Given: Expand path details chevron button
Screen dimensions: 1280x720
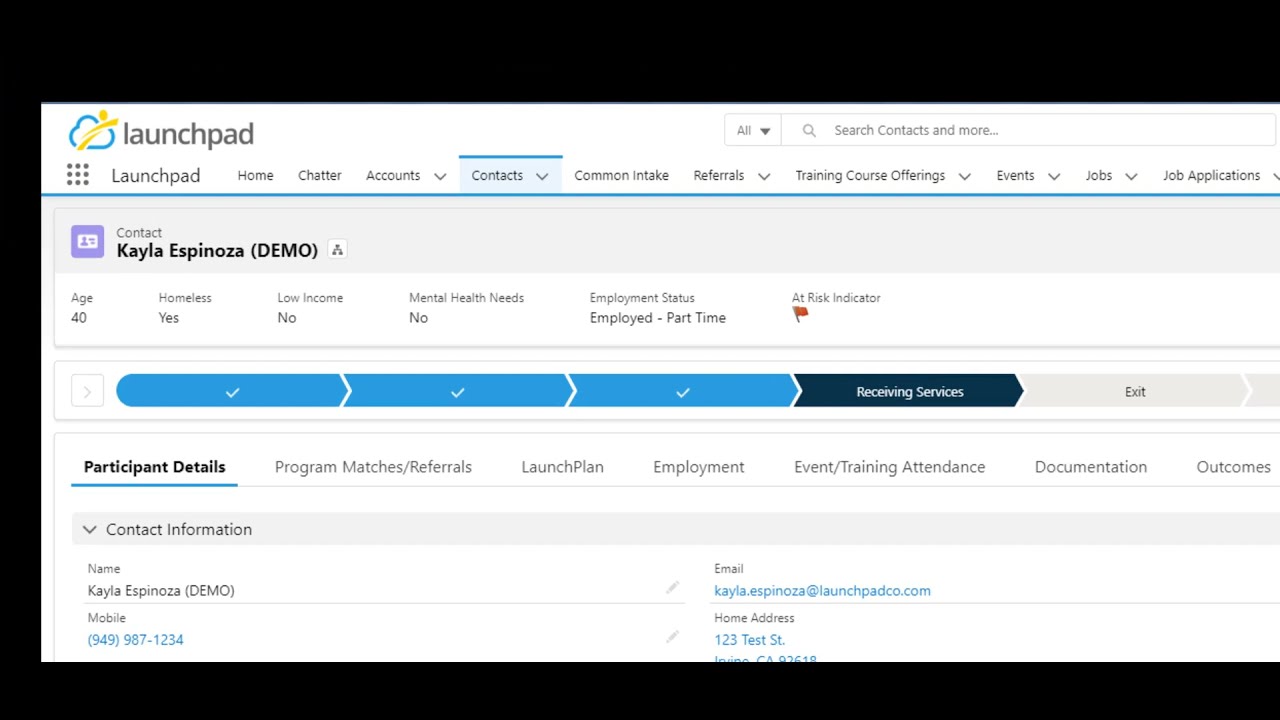Looking at the screenshot, I should click(x=87, y=392).
